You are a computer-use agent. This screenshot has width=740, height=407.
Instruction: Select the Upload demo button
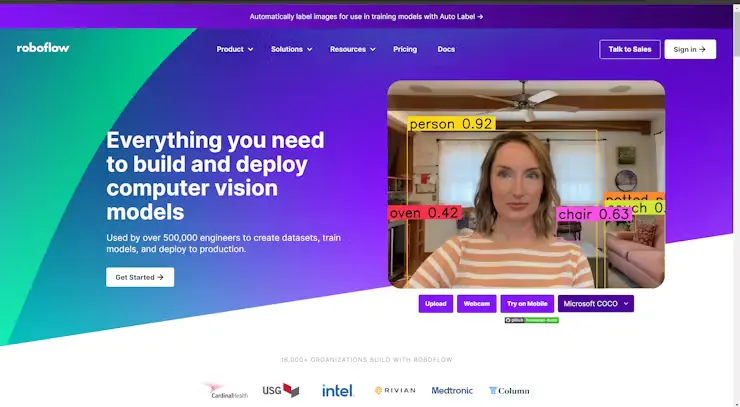436,304
